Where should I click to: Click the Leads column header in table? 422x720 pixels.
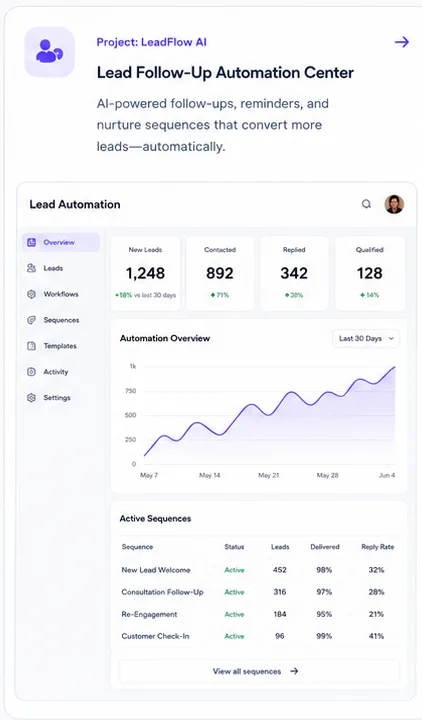point(280,547)
